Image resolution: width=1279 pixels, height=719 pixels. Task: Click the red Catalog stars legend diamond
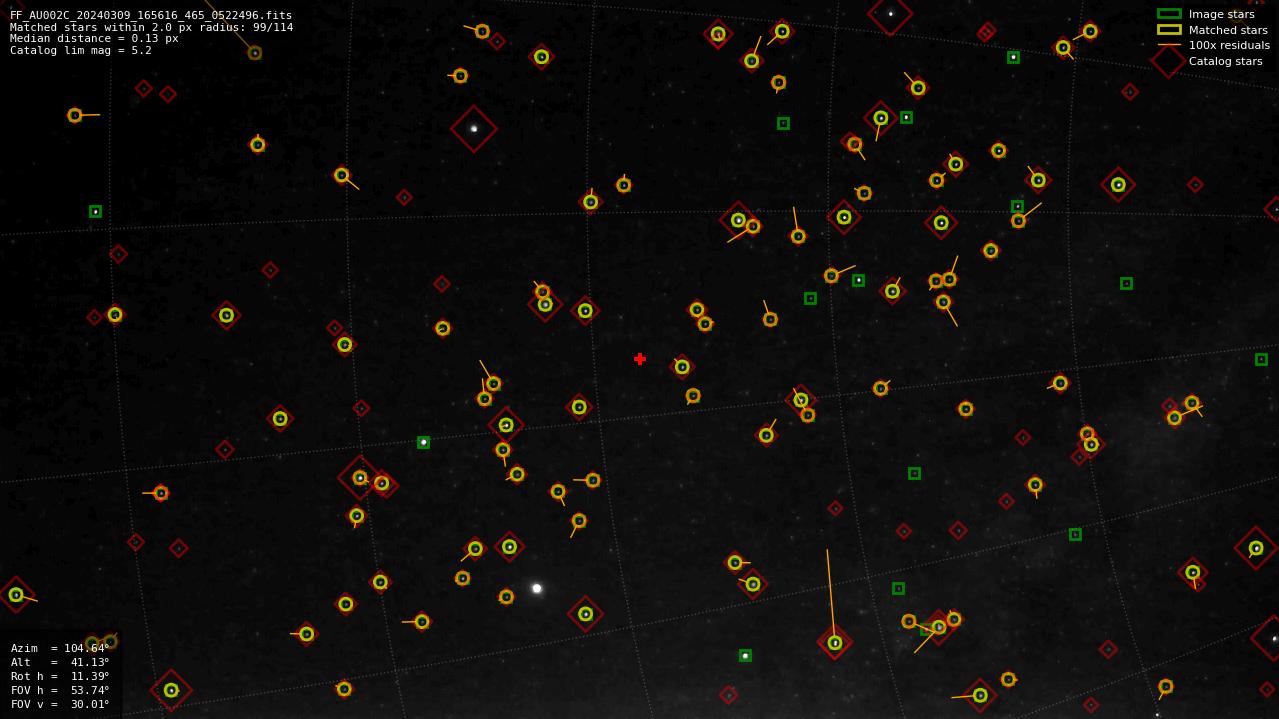[1168, 61]
